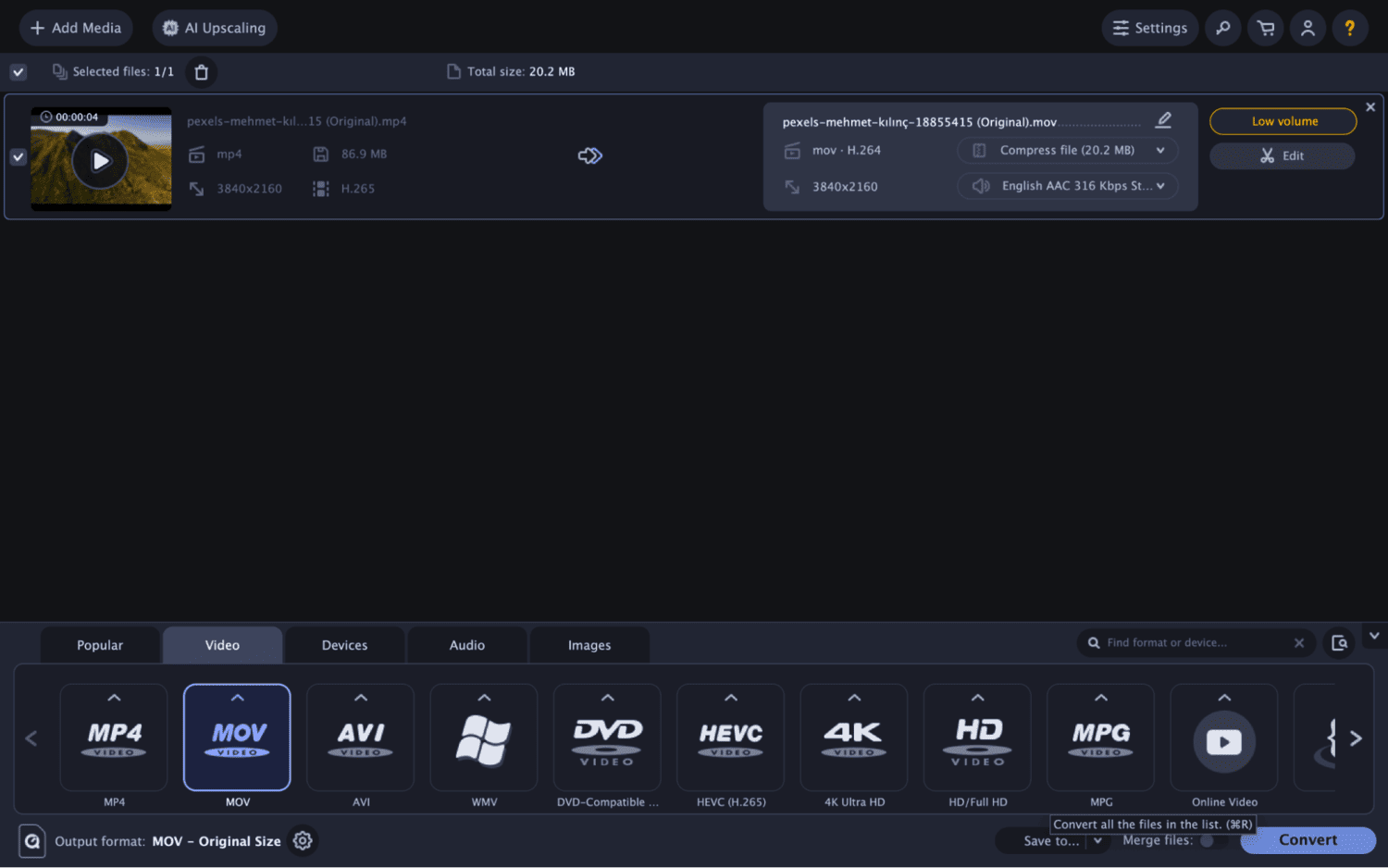
Task: Switch to the Devices tab
Action: tap(344, 644)
